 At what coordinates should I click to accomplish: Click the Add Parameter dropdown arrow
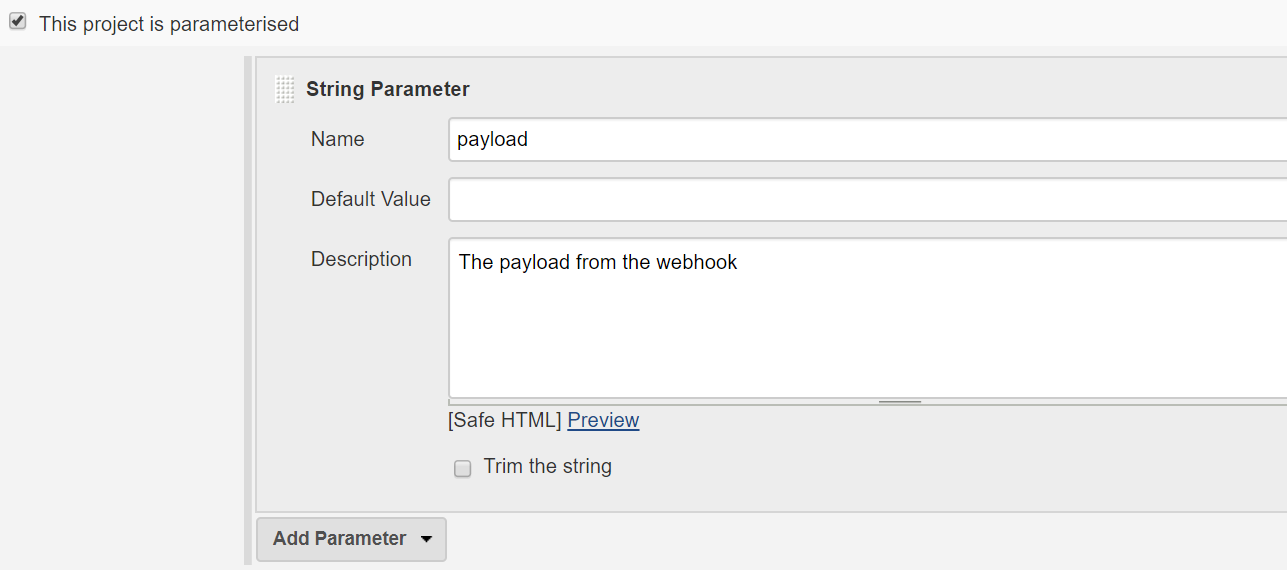[427, 539]
